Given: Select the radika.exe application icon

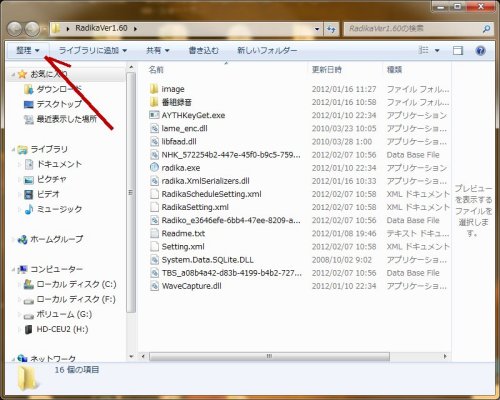Looking at the screenshot, I should [x=154, y=167].
